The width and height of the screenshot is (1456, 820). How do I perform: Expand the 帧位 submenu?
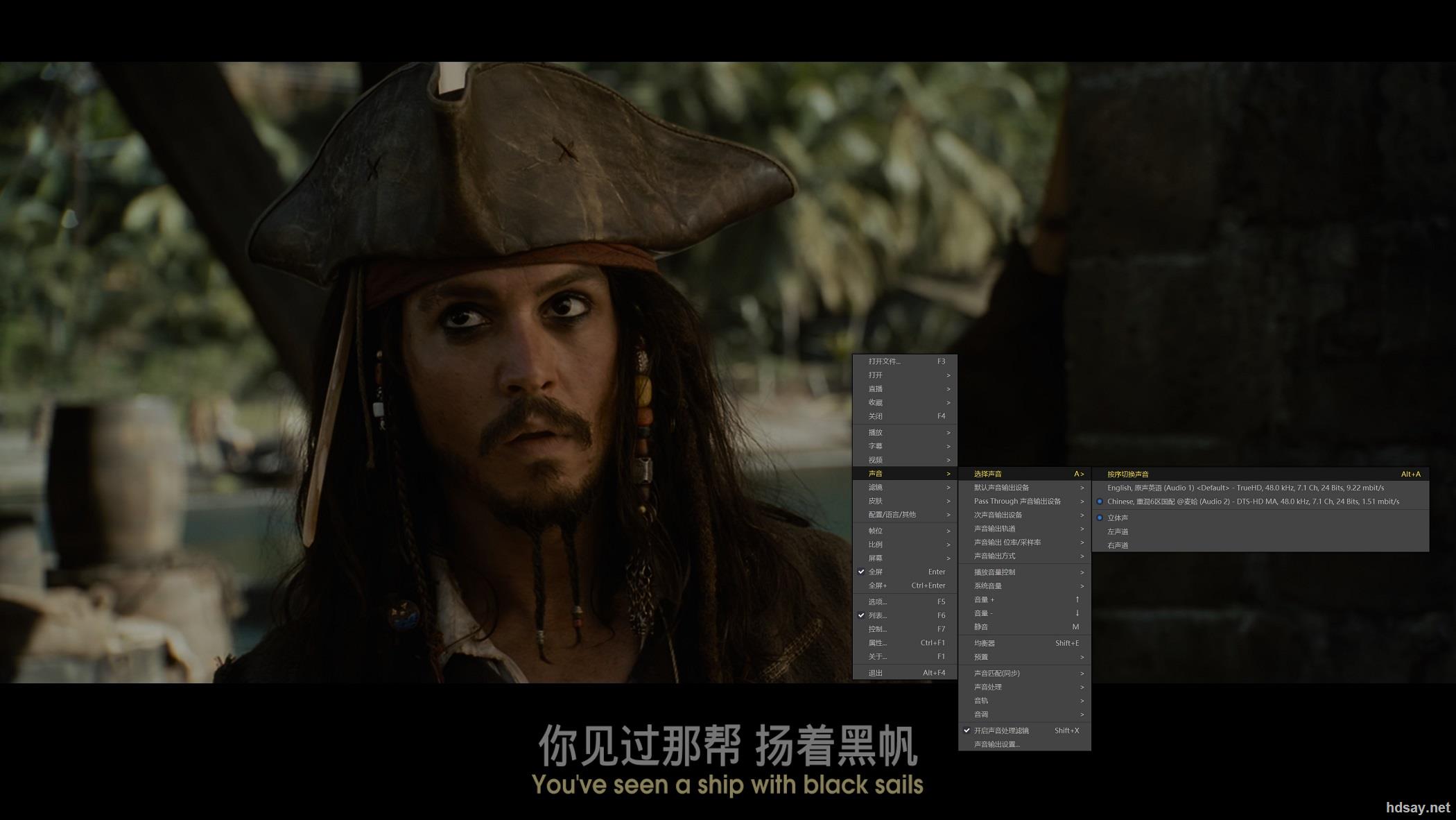(905, 531)
